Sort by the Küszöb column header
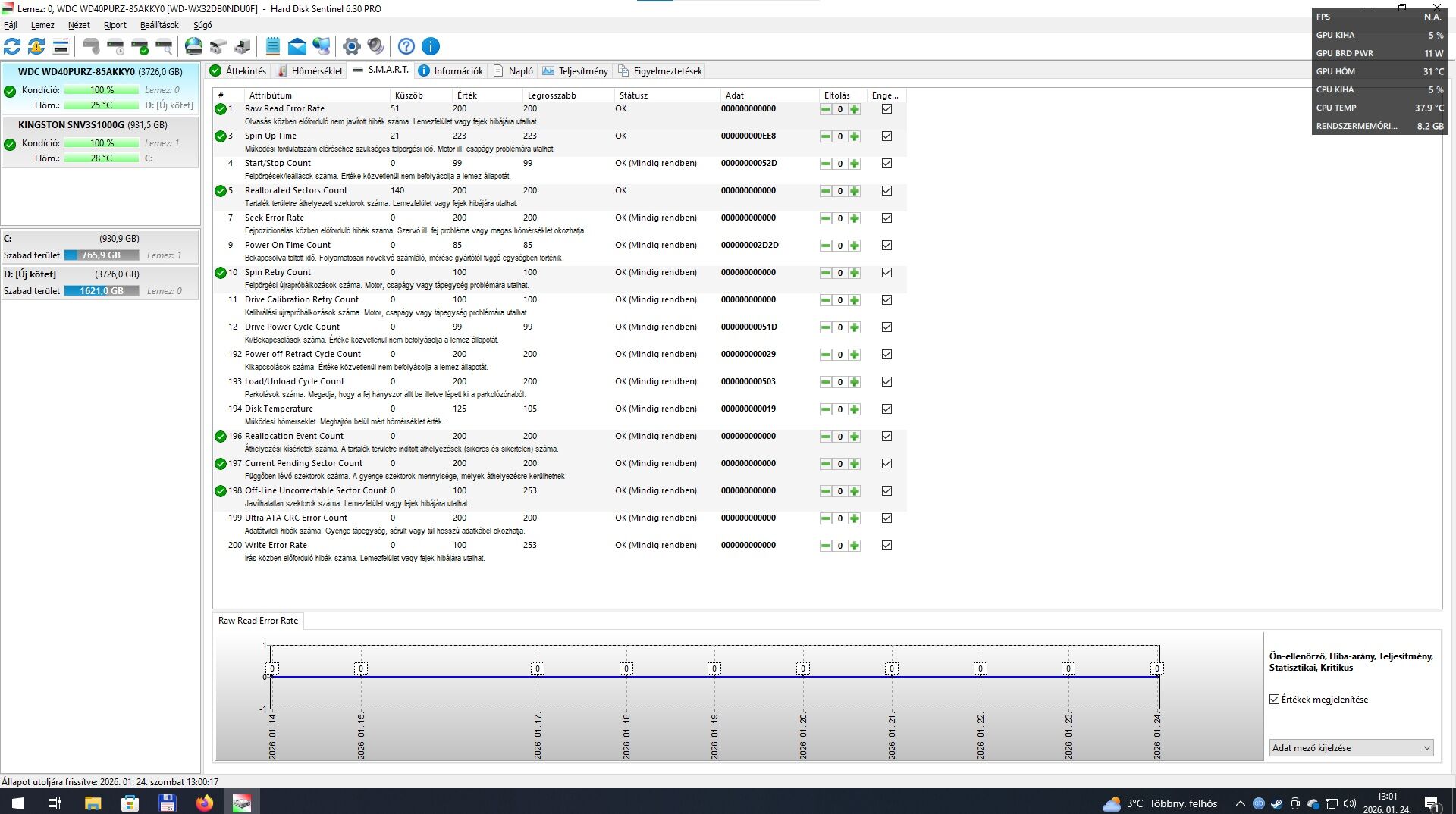 click(x=422, y=95)
